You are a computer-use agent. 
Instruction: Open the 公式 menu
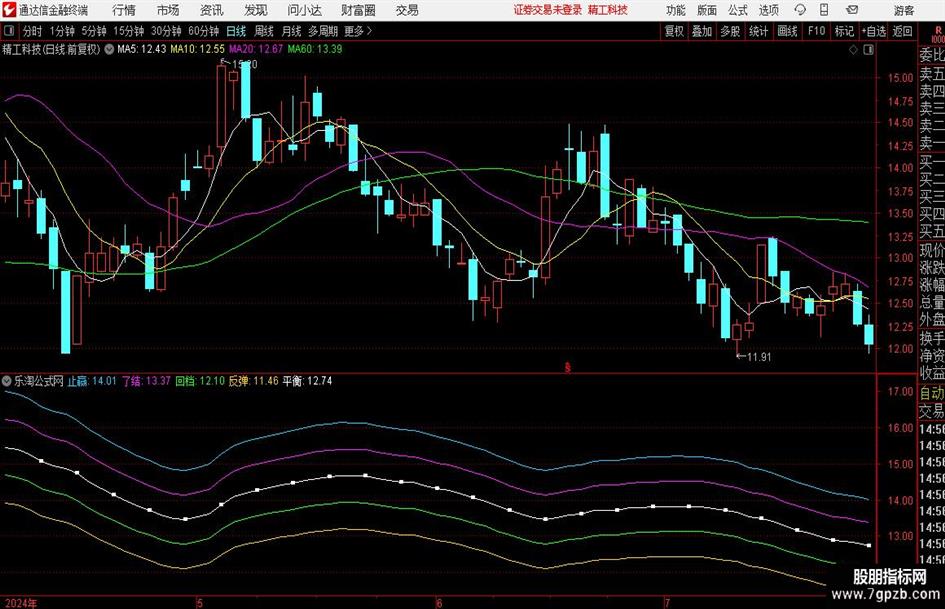click(x=738, y=10)
